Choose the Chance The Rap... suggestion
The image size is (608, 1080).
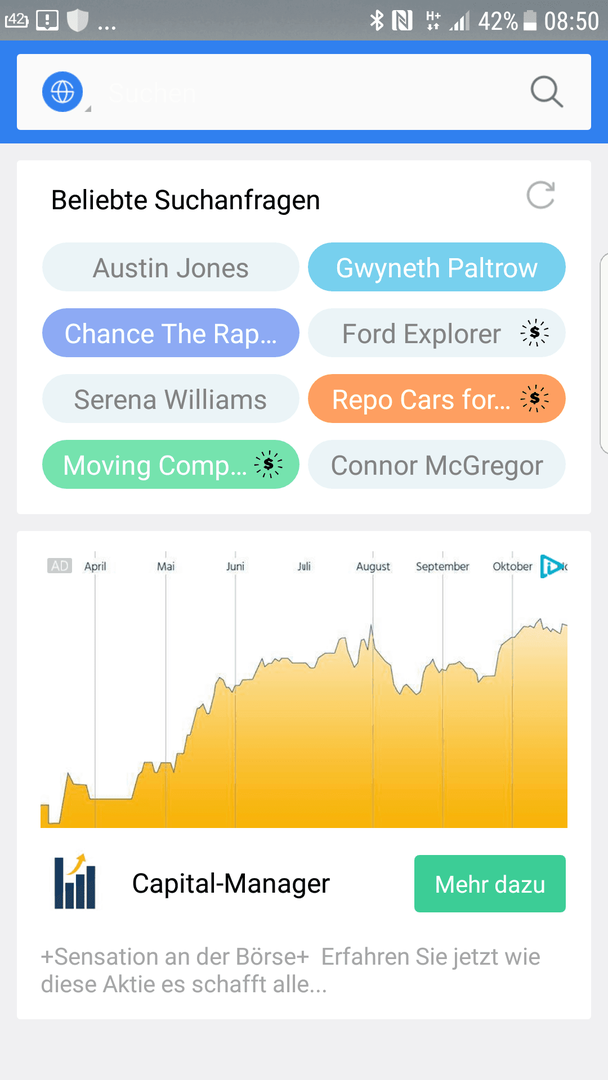tap(171, 333)
